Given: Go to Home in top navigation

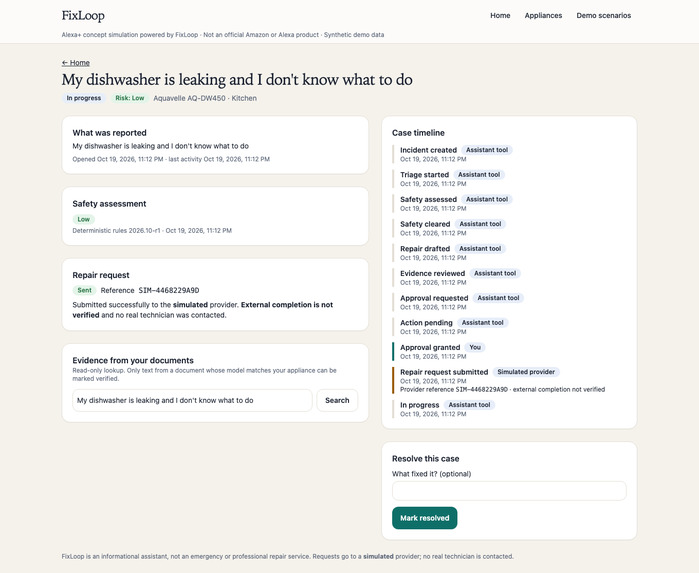Looking at the screenshot, I should tap(500, 16).
